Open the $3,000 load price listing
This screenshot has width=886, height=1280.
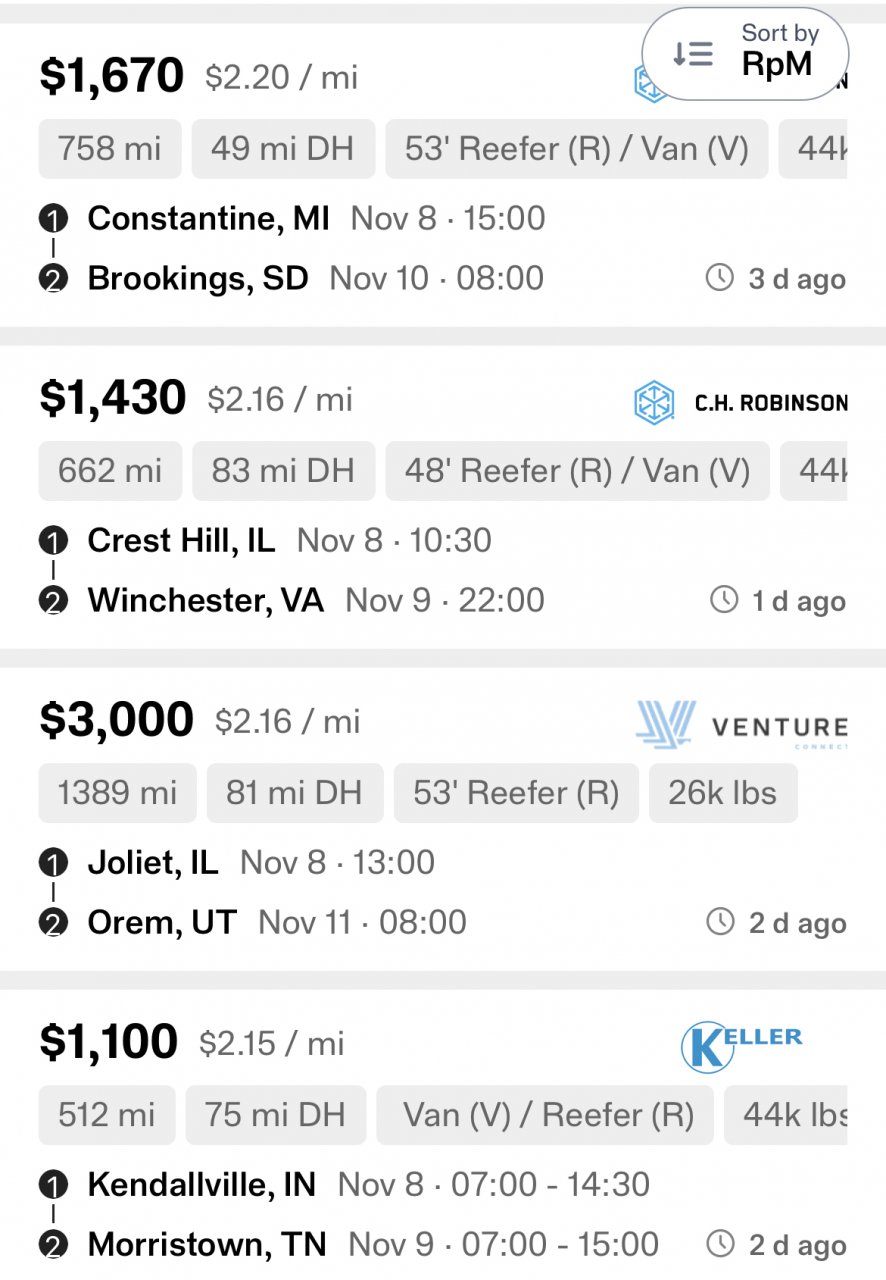pos(116,720)
